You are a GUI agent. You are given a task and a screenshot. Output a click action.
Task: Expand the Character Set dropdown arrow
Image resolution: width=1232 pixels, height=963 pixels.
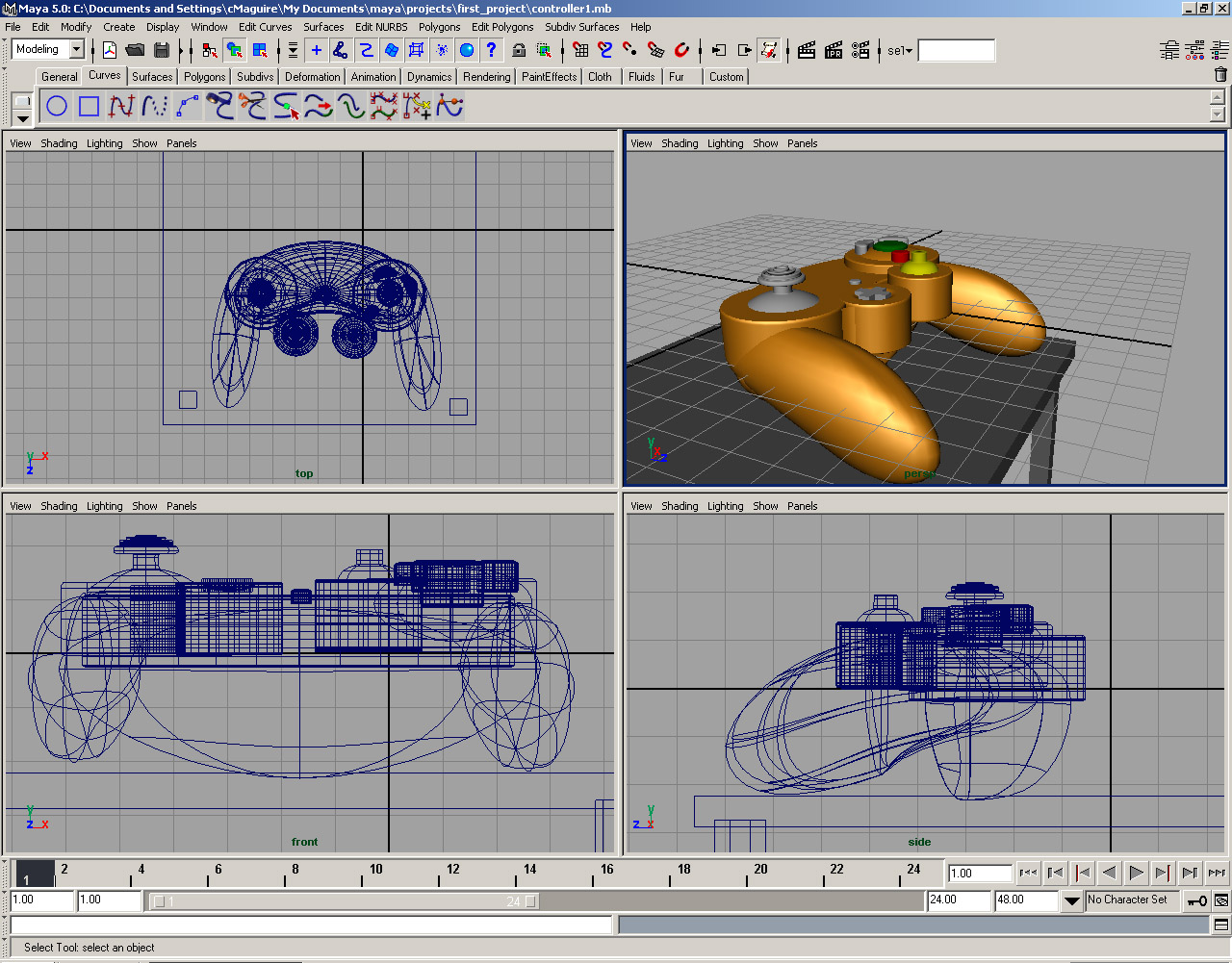point(1071,900)
